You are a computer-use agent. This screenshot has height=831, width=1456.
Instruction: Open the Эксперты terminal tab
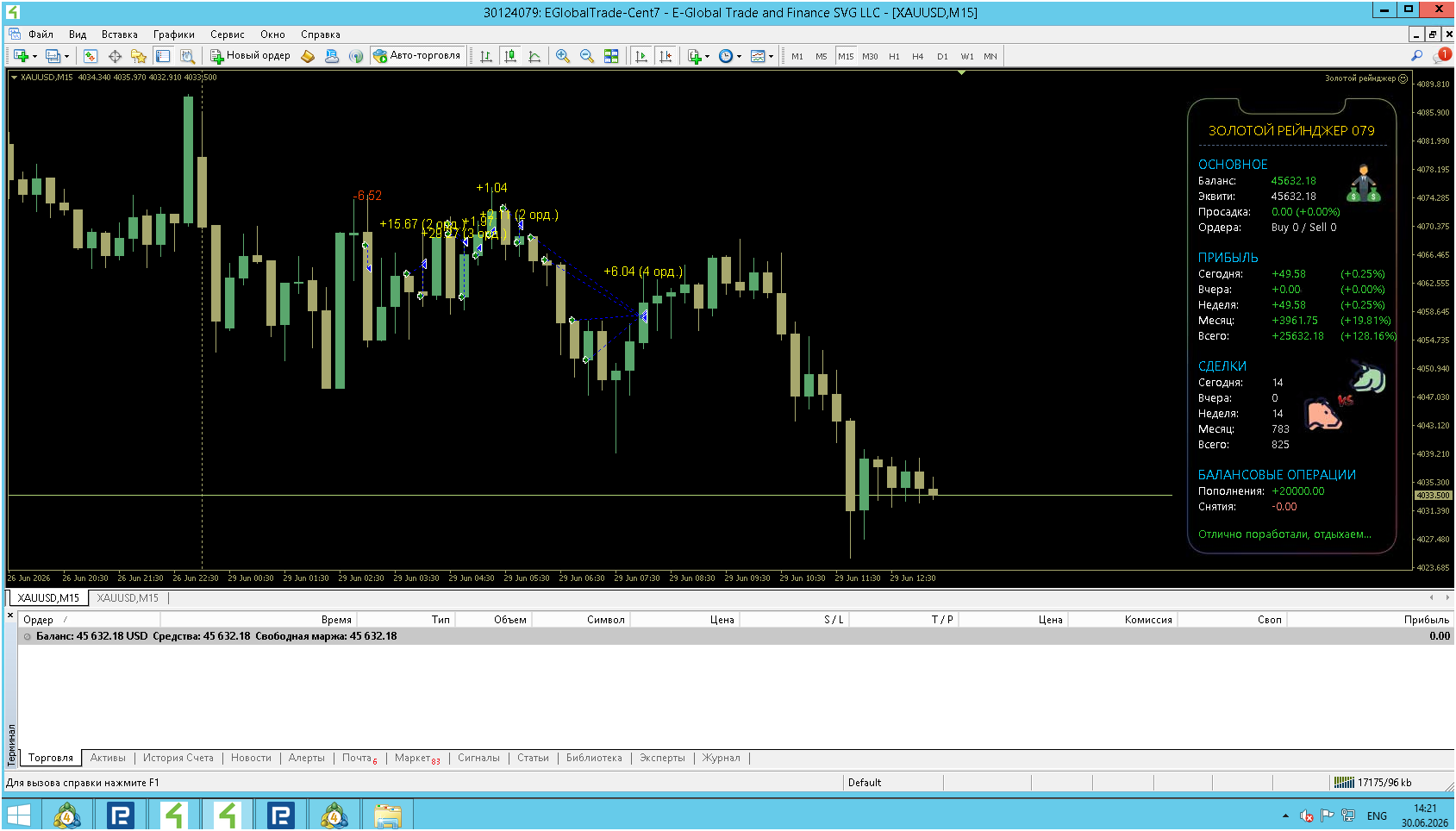[662, 759]
